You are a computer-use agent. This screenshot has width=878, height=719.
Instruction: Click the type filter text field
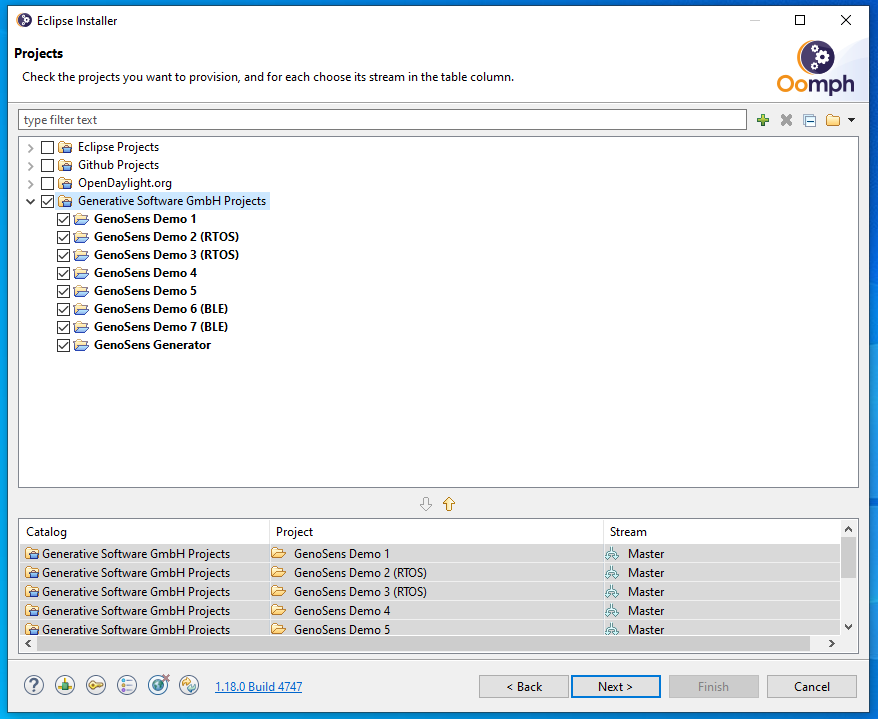[382, 120]
